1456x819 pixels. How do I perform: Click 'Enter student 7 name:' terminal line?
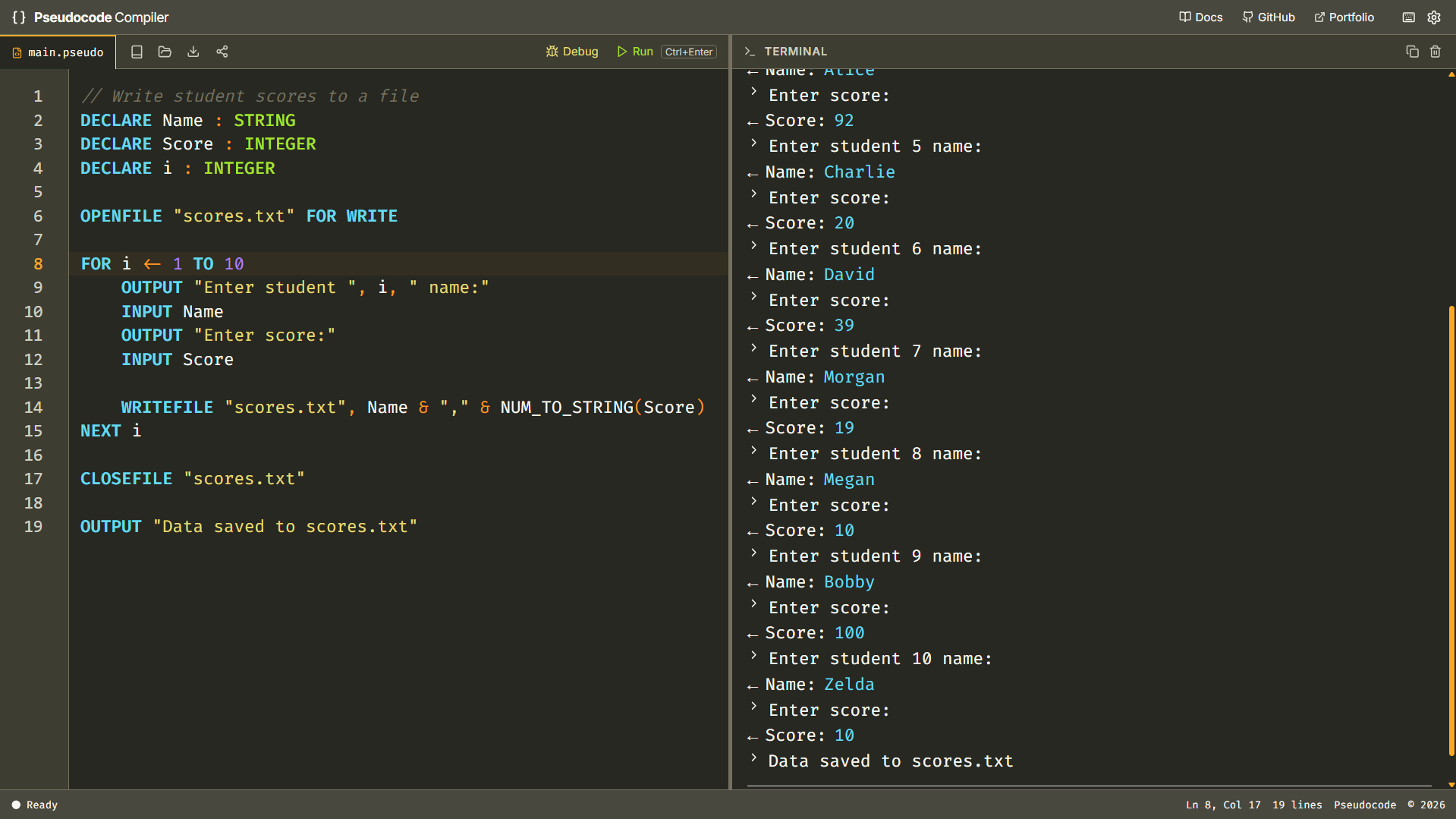(x=875, y=351)
